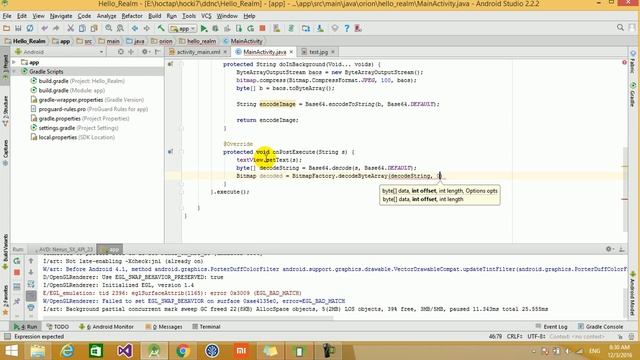The height and width of the screenshot is (360, 640).
Task: Click the green Run app button
Action: pyautogui.click(x=204, y=28)
